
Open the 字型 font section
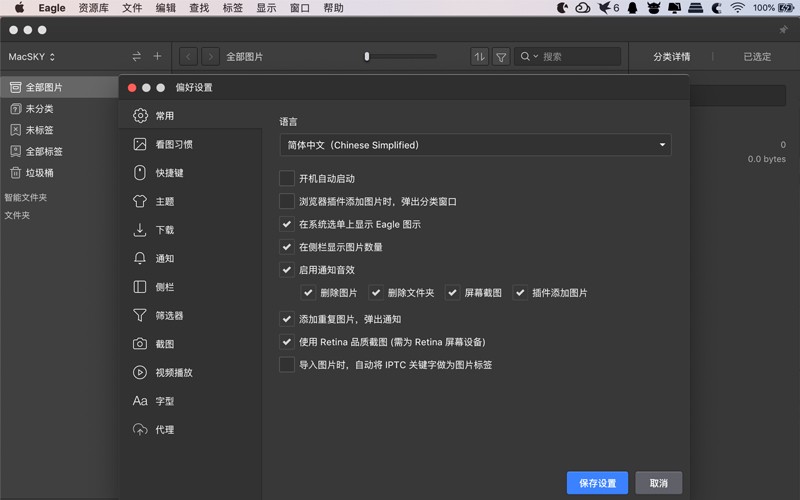point(190,402)
